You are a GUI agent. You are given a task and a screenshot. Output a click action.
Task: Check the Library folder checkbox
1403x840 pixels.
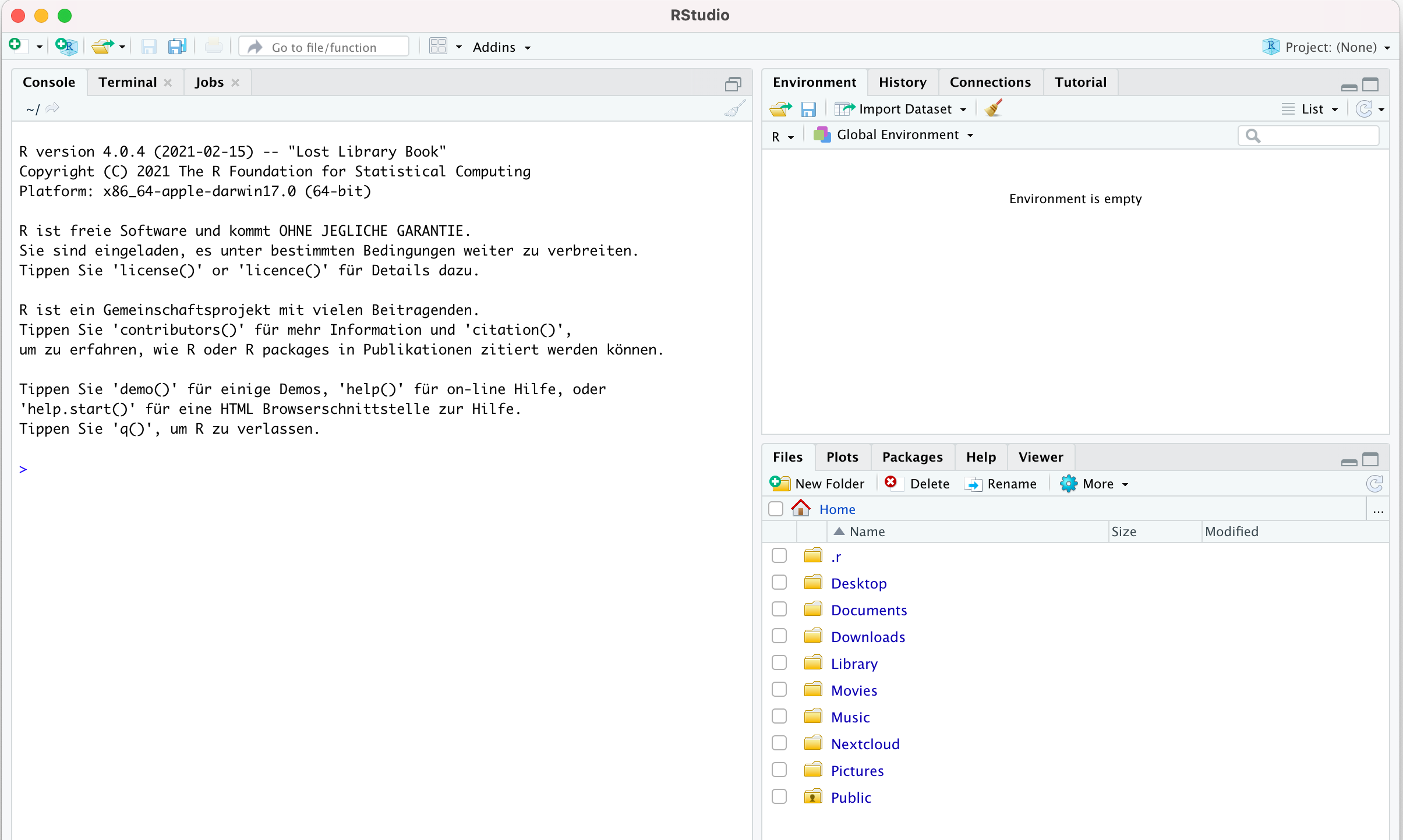pyautogui.click(x=779, y=663)
